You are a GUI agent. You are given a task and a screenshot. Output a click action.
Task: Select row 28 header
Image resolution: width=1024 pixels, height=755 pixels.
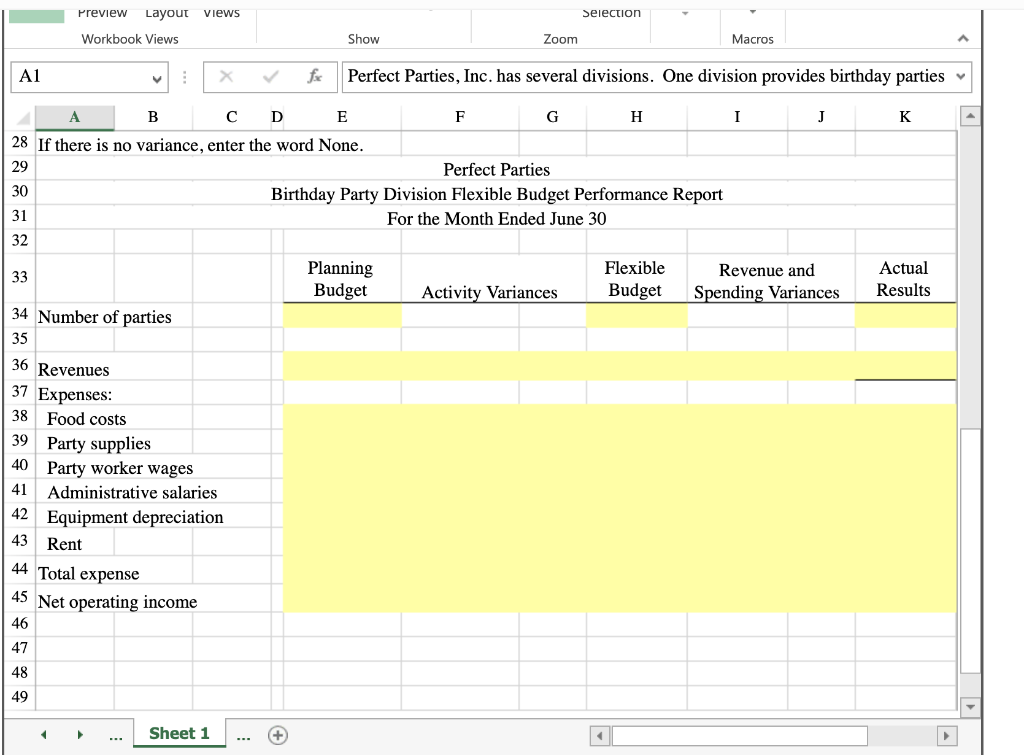[20, 143]
